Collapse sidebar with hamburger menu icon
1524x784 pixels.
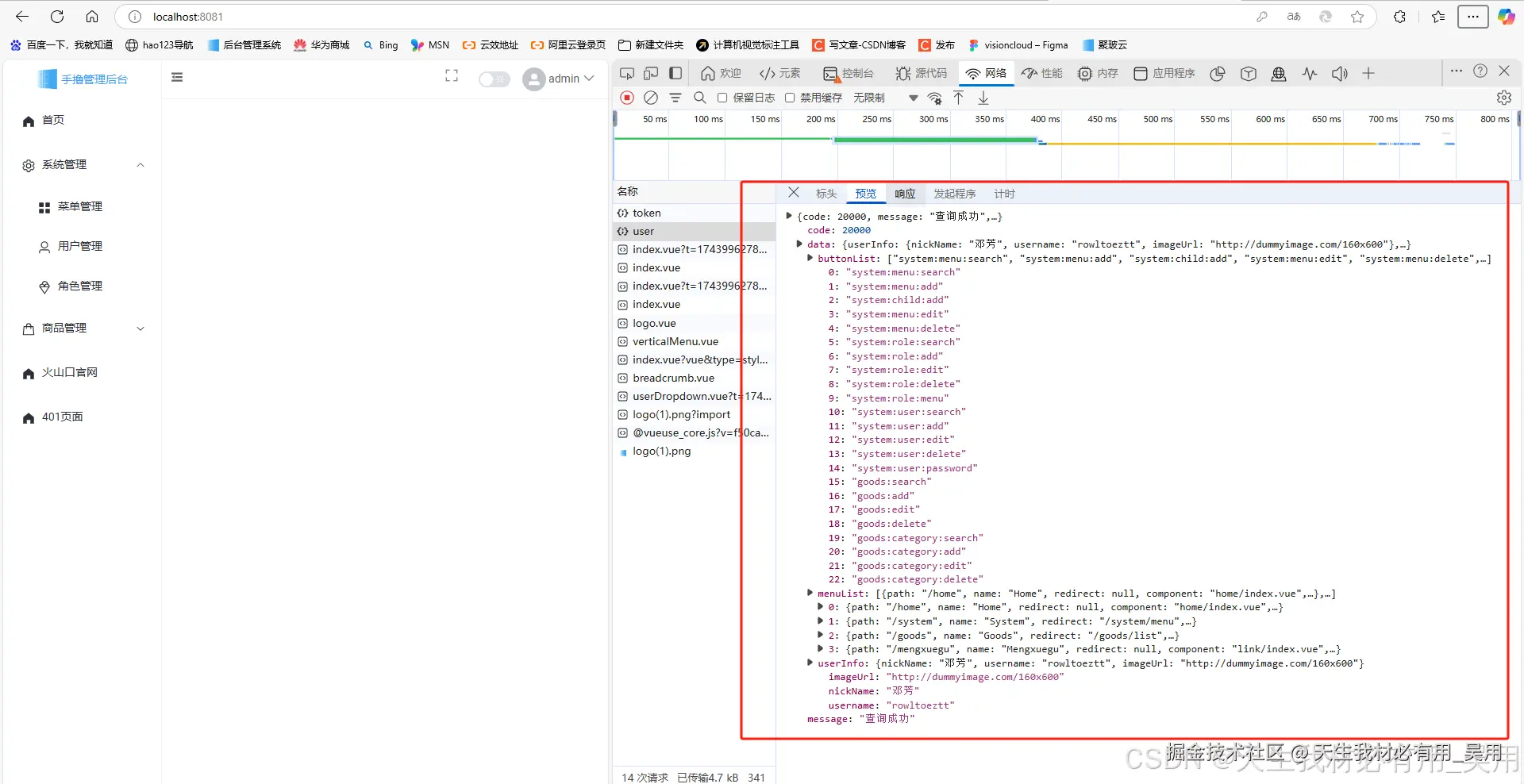pos(177,77)
